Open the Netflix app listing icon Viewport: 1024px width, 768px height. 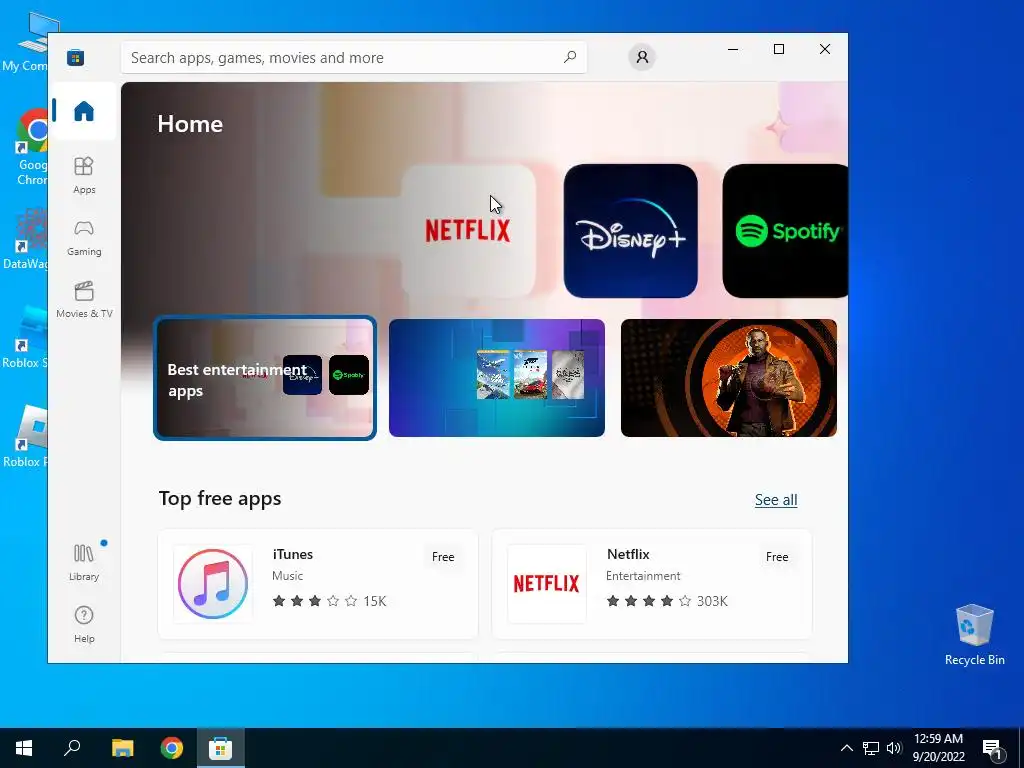pos(547,584)
